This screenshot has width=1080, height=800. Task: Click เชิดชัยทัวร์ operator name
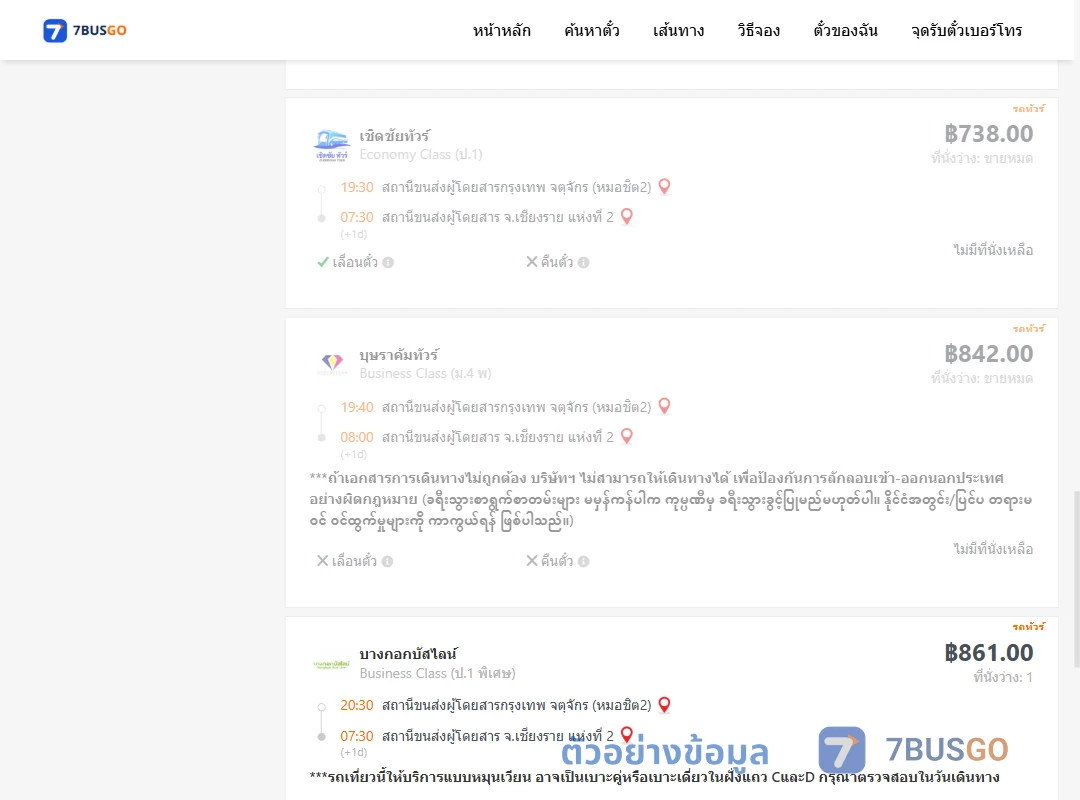(394, 136)
